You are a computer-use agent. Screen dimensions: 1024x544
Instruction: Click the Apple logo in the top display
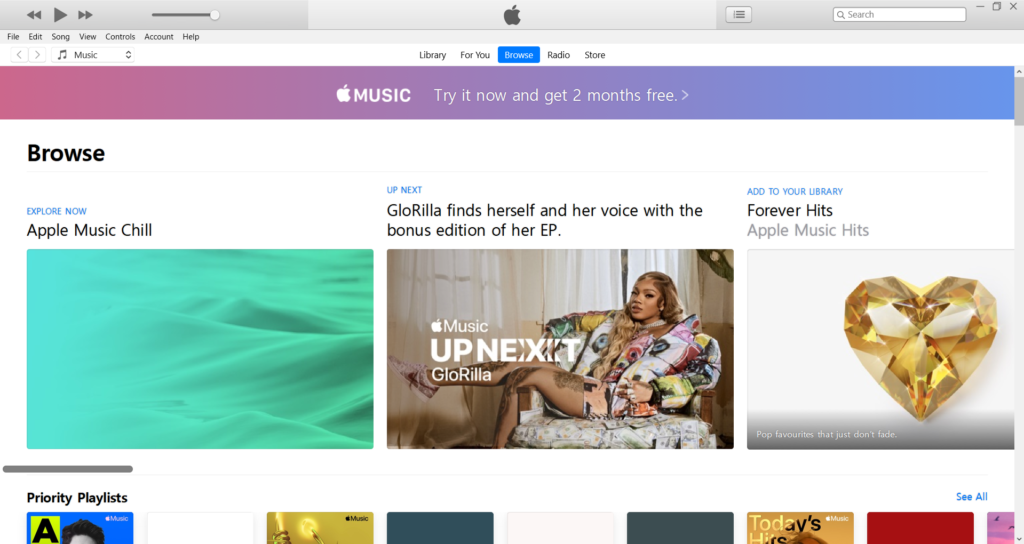point(512,14)
